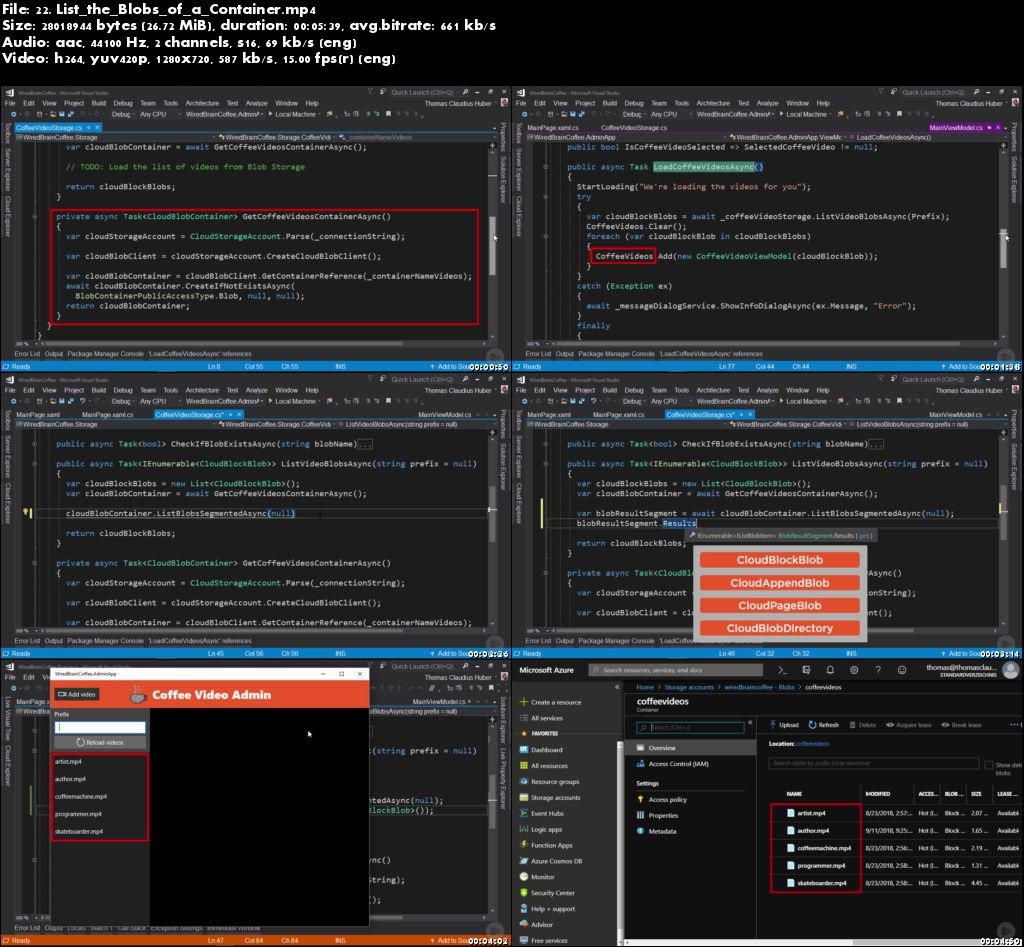Open the Package Manager Console tab in the 00:02:26 frame
1024x947 pixels.
click(x=105, y=641)
